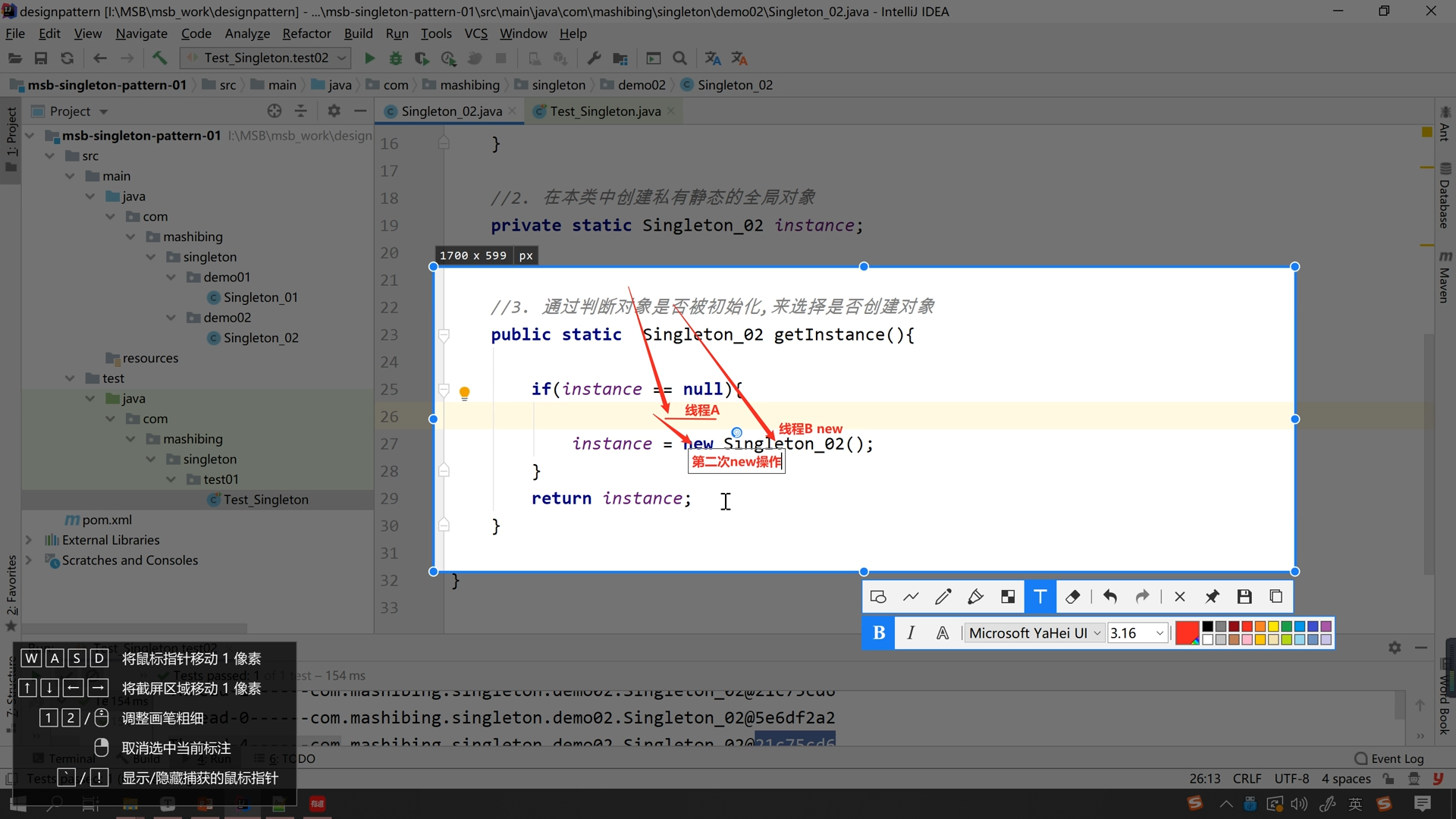Toggle bold text formatting
This screenshot has height=819, width=1456.
tap(879, 633)
